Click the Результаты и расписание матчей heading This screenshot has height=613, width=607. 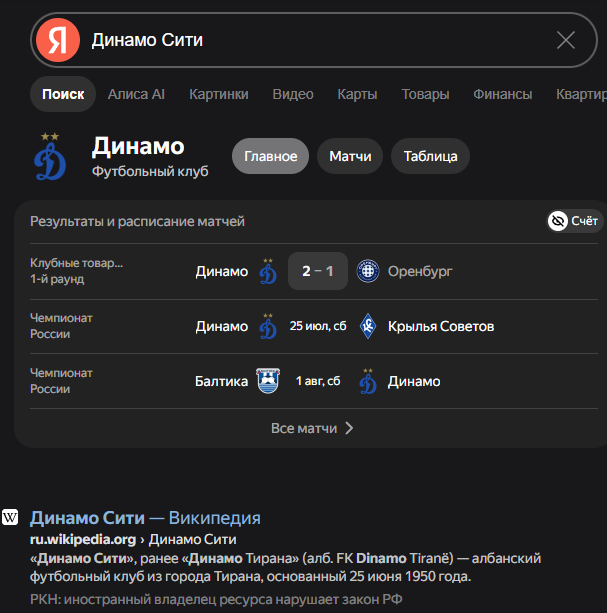pyautogui.click(x=137, y=221)
